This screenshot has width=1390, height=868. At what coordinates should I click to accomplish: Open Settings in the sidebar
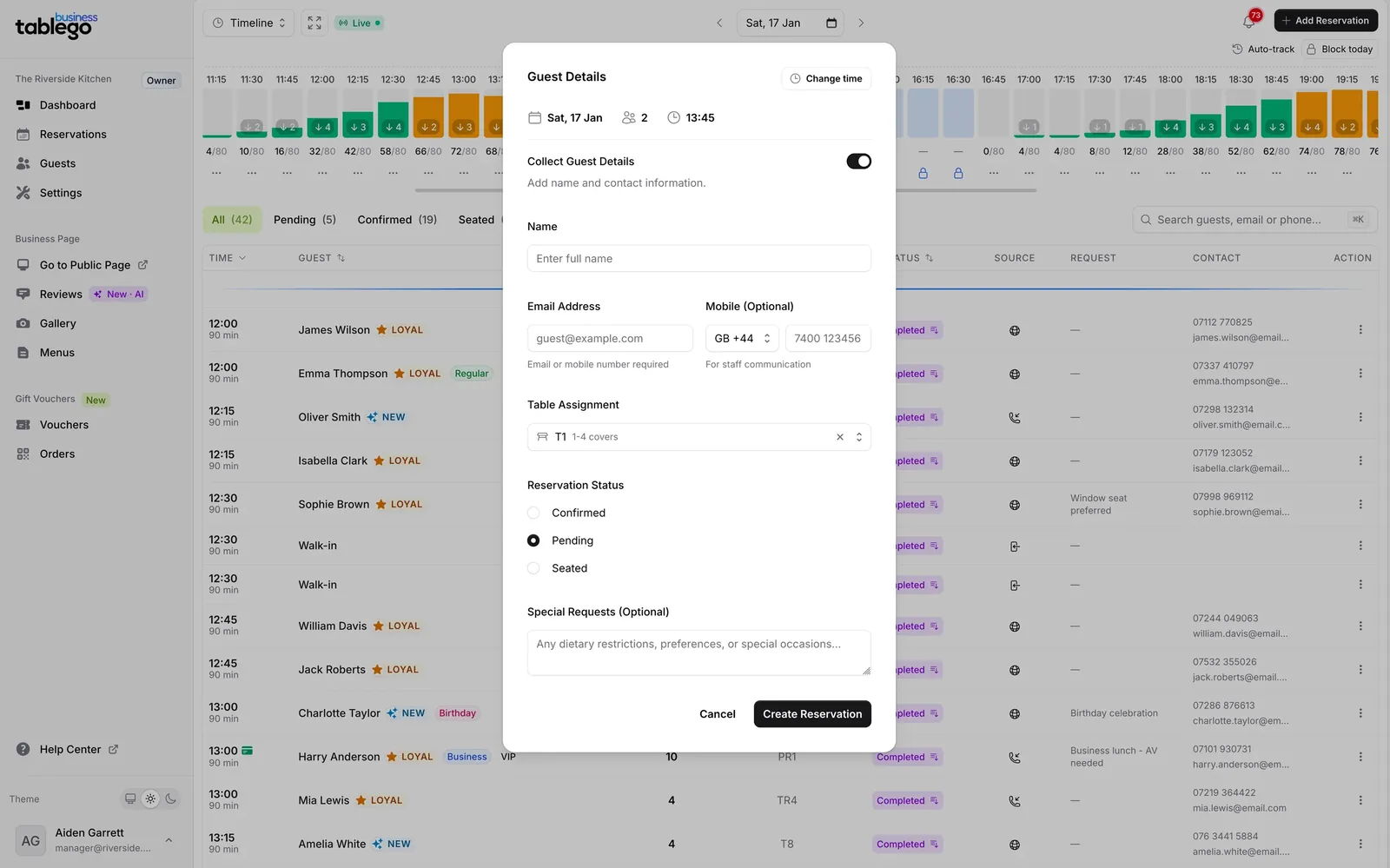(61, 193)
